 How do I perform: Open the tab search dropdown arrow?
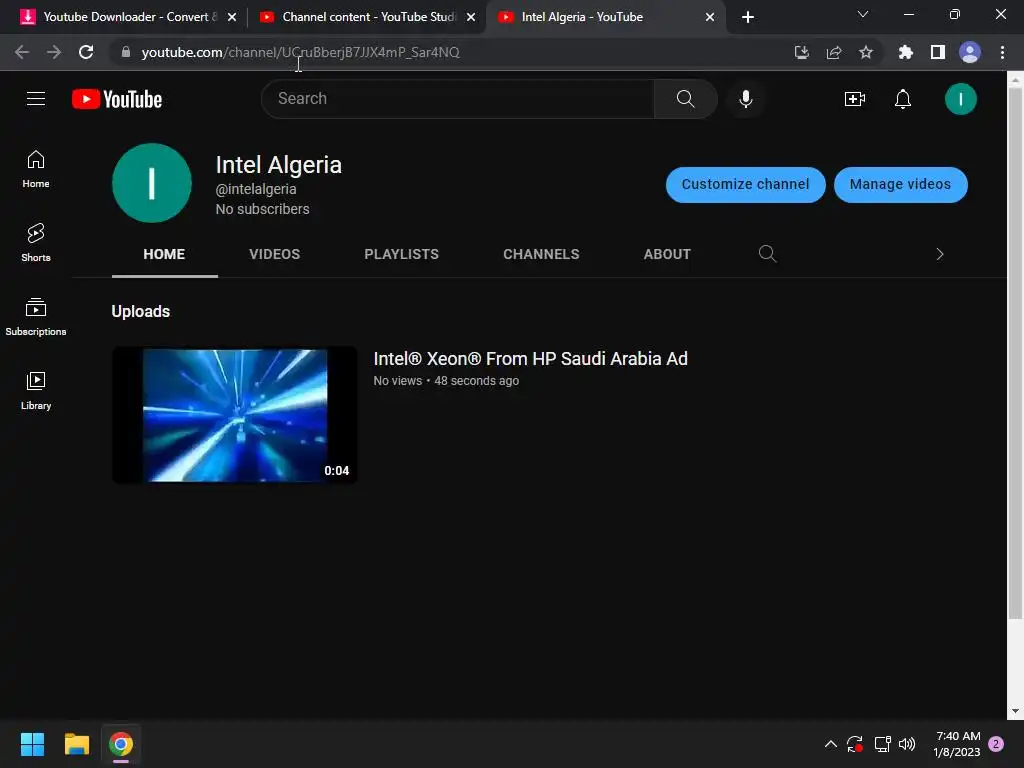click(862, 14)
